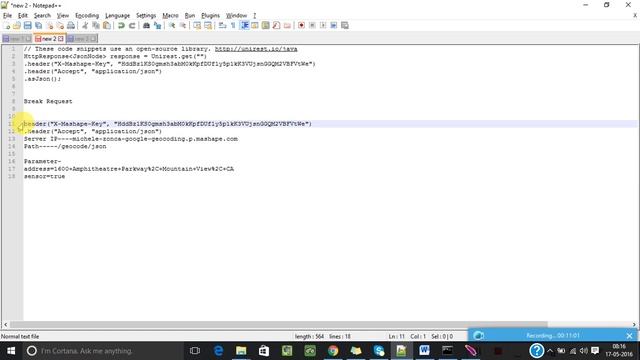The height and width of the screenshot is (360, 640).
Task: Open the Window menu
Action: click(x=236, y=16)
